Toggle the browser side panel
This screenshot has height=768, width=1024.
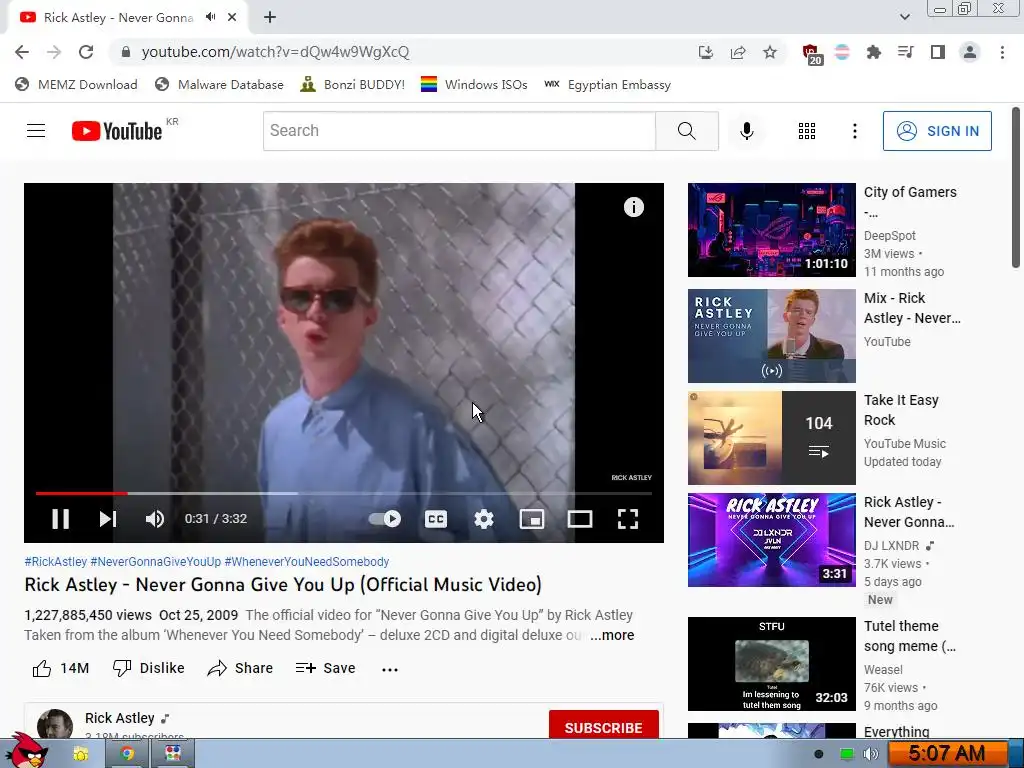(938, 52)
